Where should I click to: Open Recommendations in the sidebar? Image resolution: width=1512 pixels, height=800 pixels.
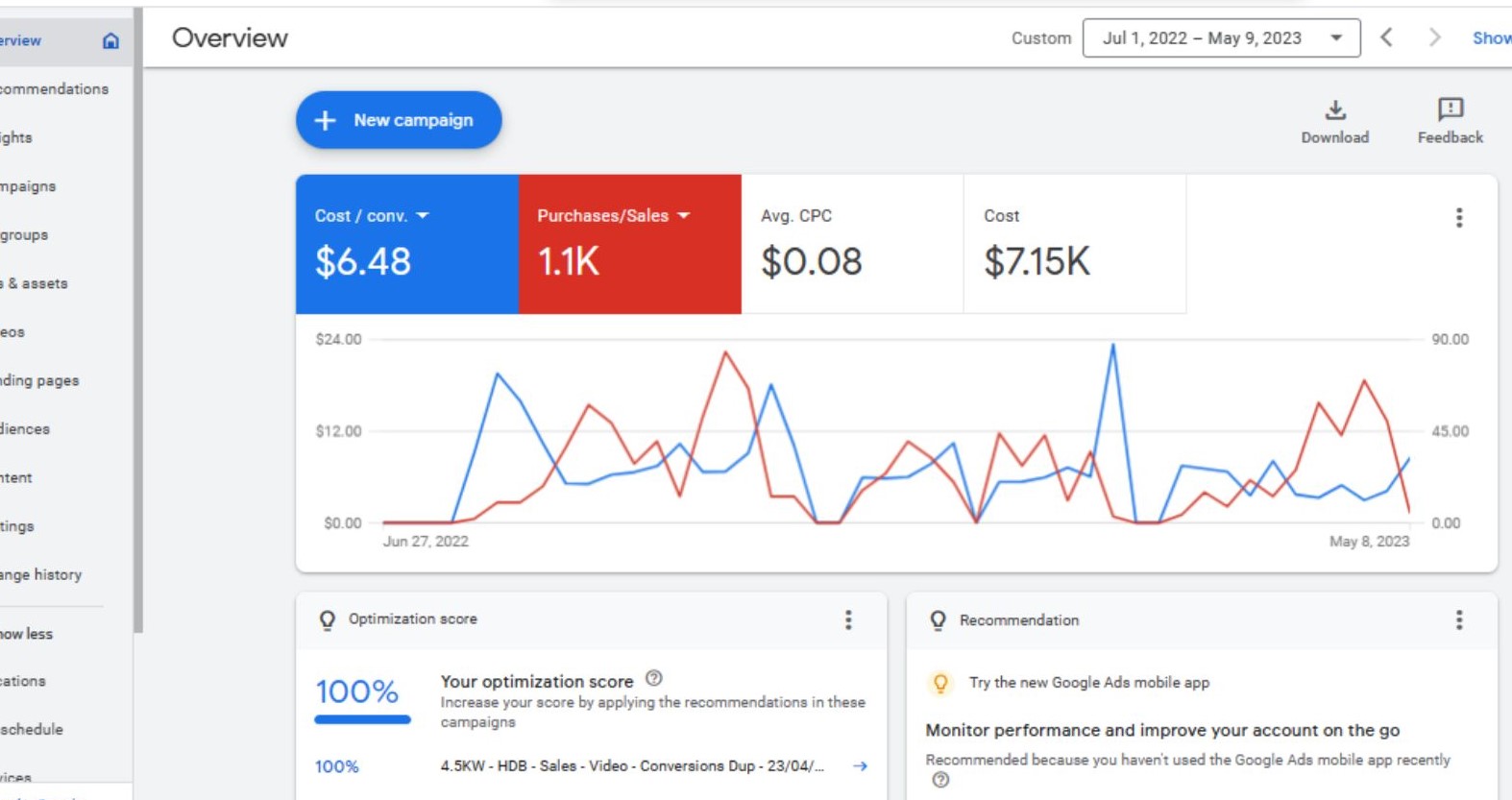click(54, 89)
